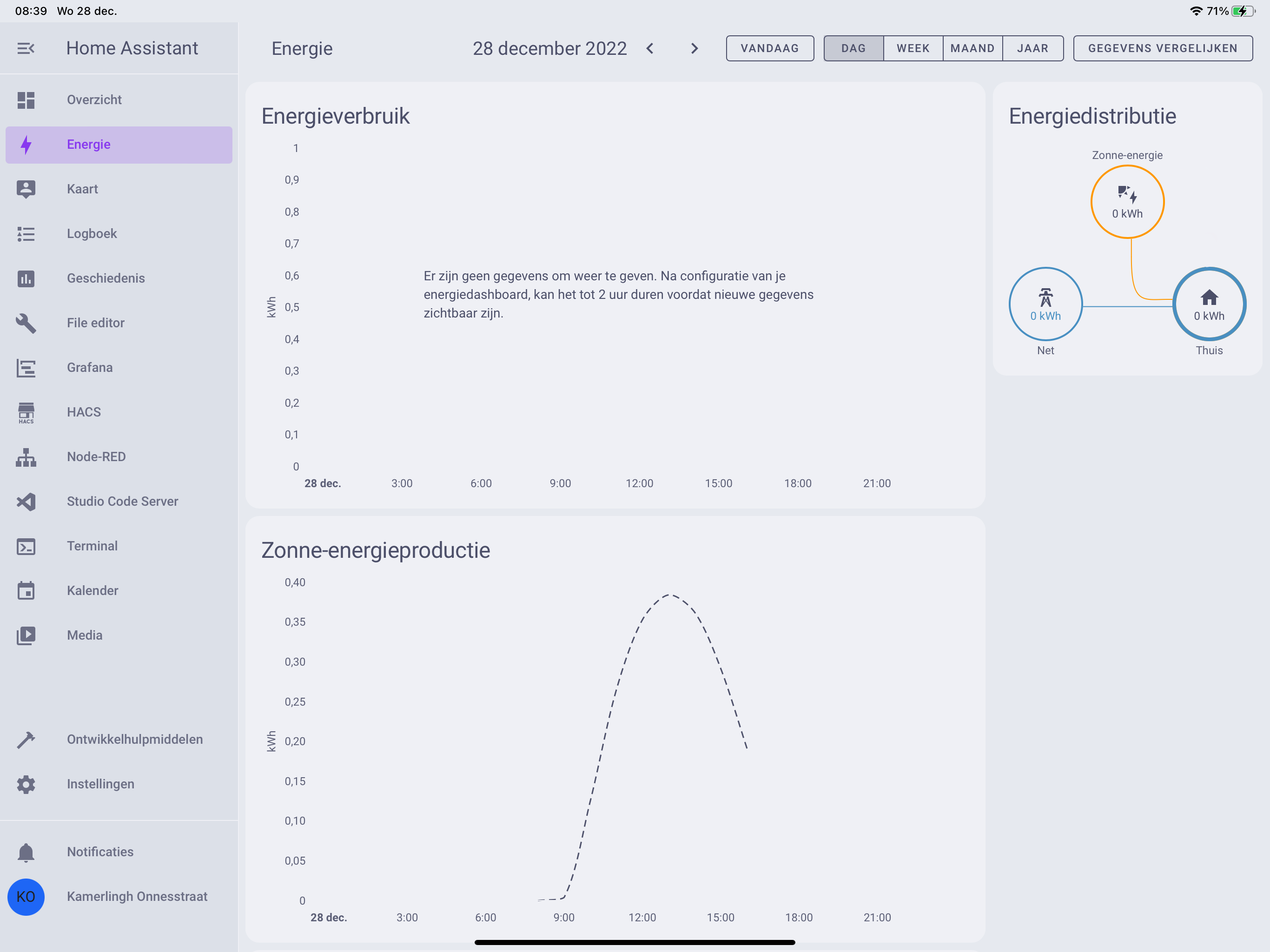Click the Zonne-energie orange circle
The image size is (1270, 952).
(1127, 202)
